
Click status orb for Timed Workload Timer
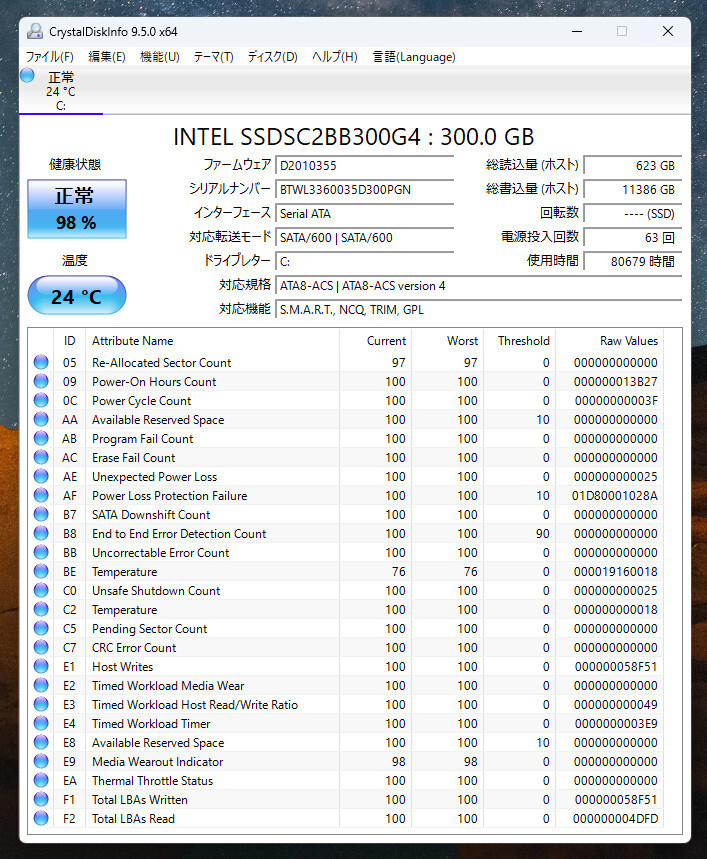tap(41, 723)
